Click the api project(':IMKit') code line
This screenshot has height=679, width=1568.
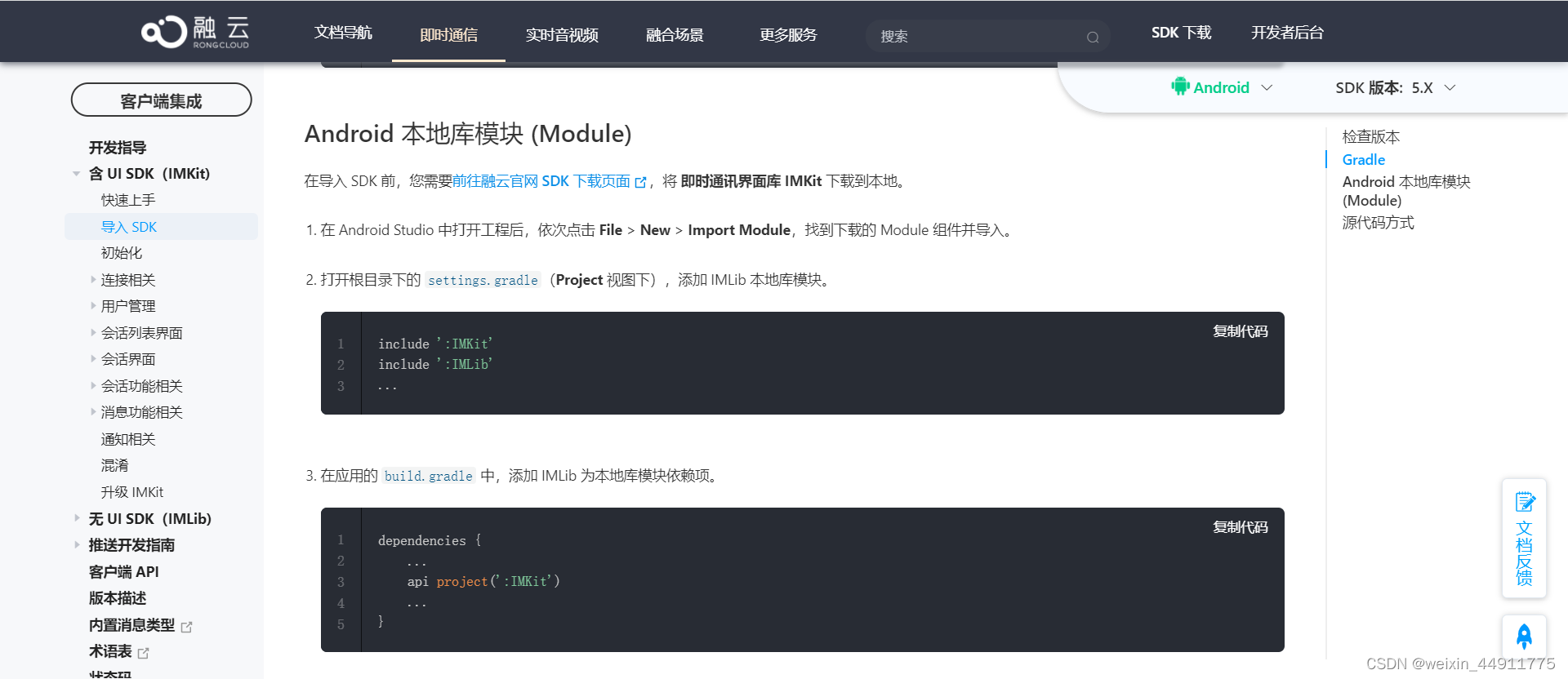(483, 581)
